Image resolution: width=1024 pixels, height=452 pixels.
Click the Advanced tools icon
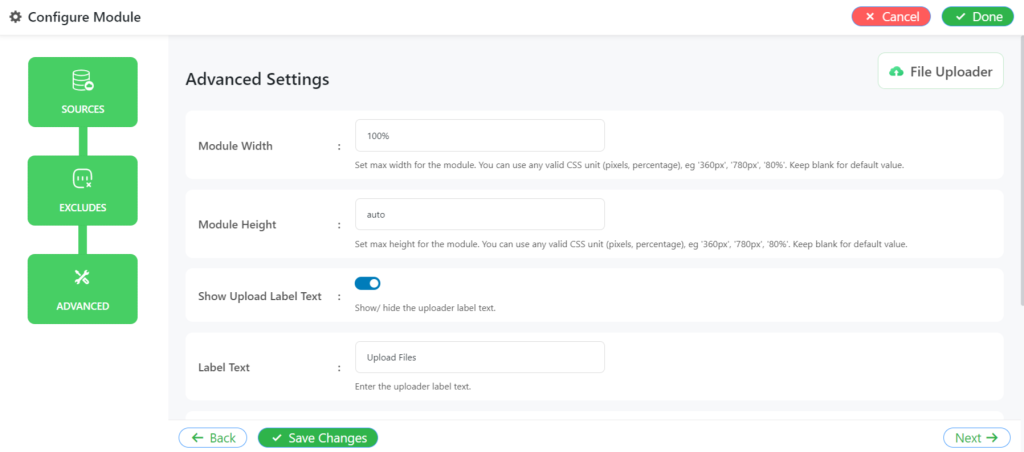click(x=82, y=278)
